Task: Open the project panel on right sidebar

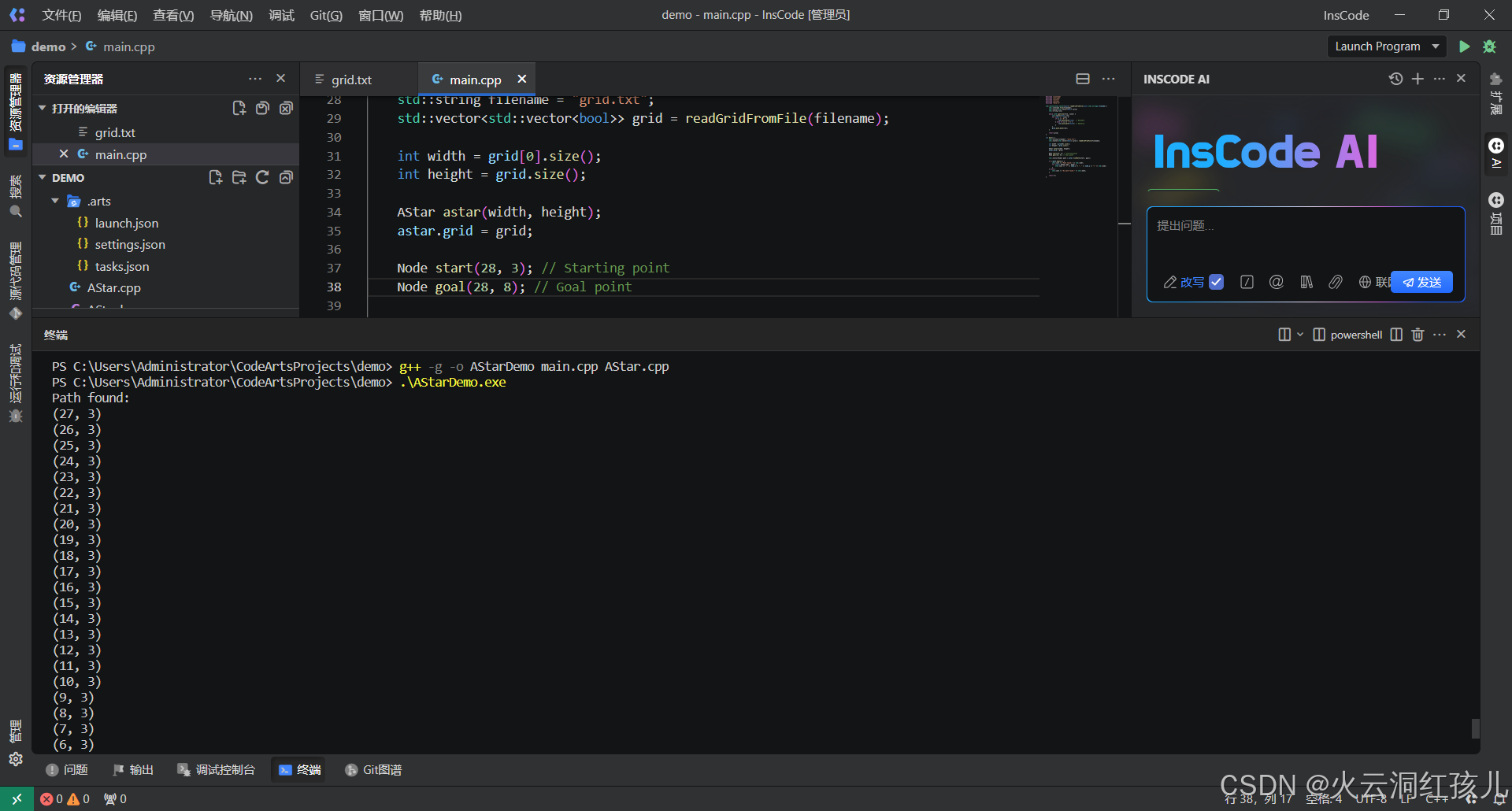Action: [1496, 213]
